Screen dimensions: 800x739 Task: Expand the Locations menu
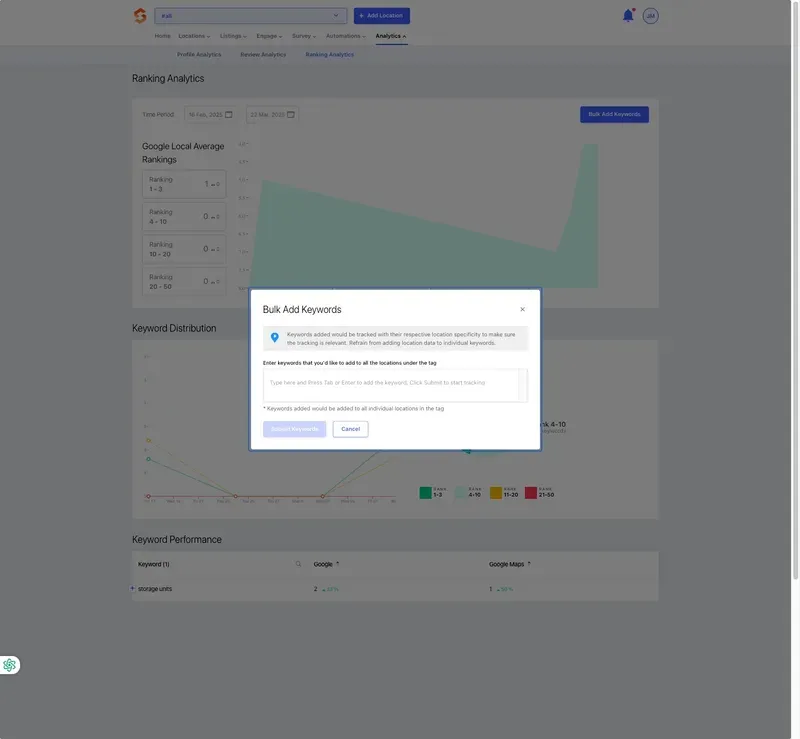[194, 36]
